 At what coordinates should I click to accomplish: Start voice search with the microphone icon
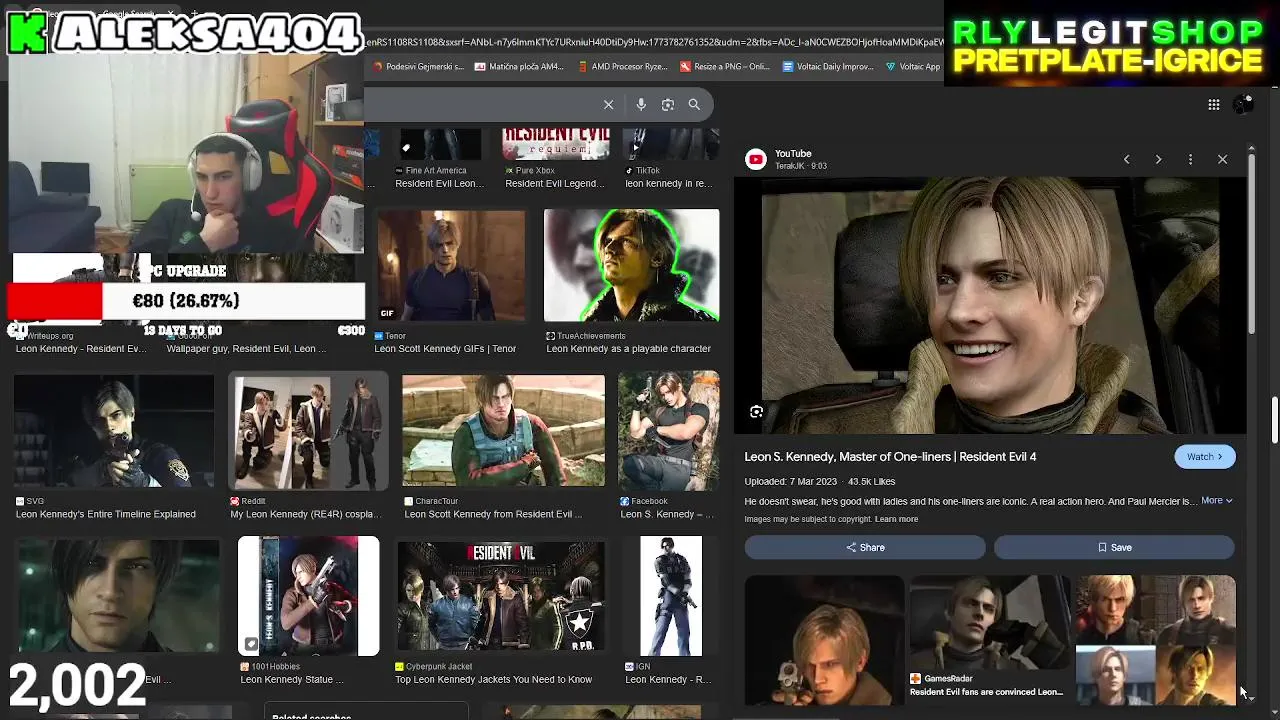641,104
